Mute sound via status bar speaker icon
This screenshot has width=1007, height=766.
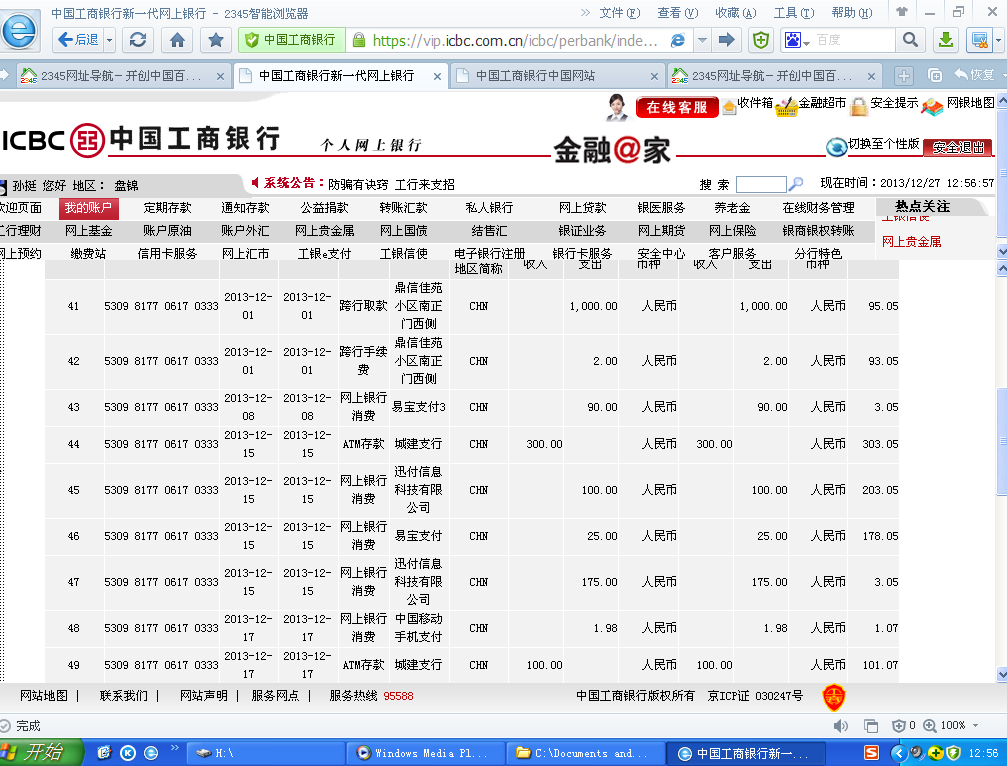842,725
